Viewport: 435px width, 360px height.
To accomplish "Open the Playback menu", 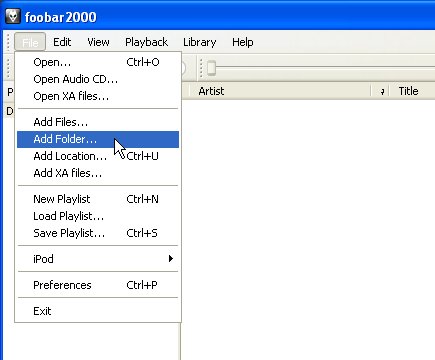I will click(146, 42).
